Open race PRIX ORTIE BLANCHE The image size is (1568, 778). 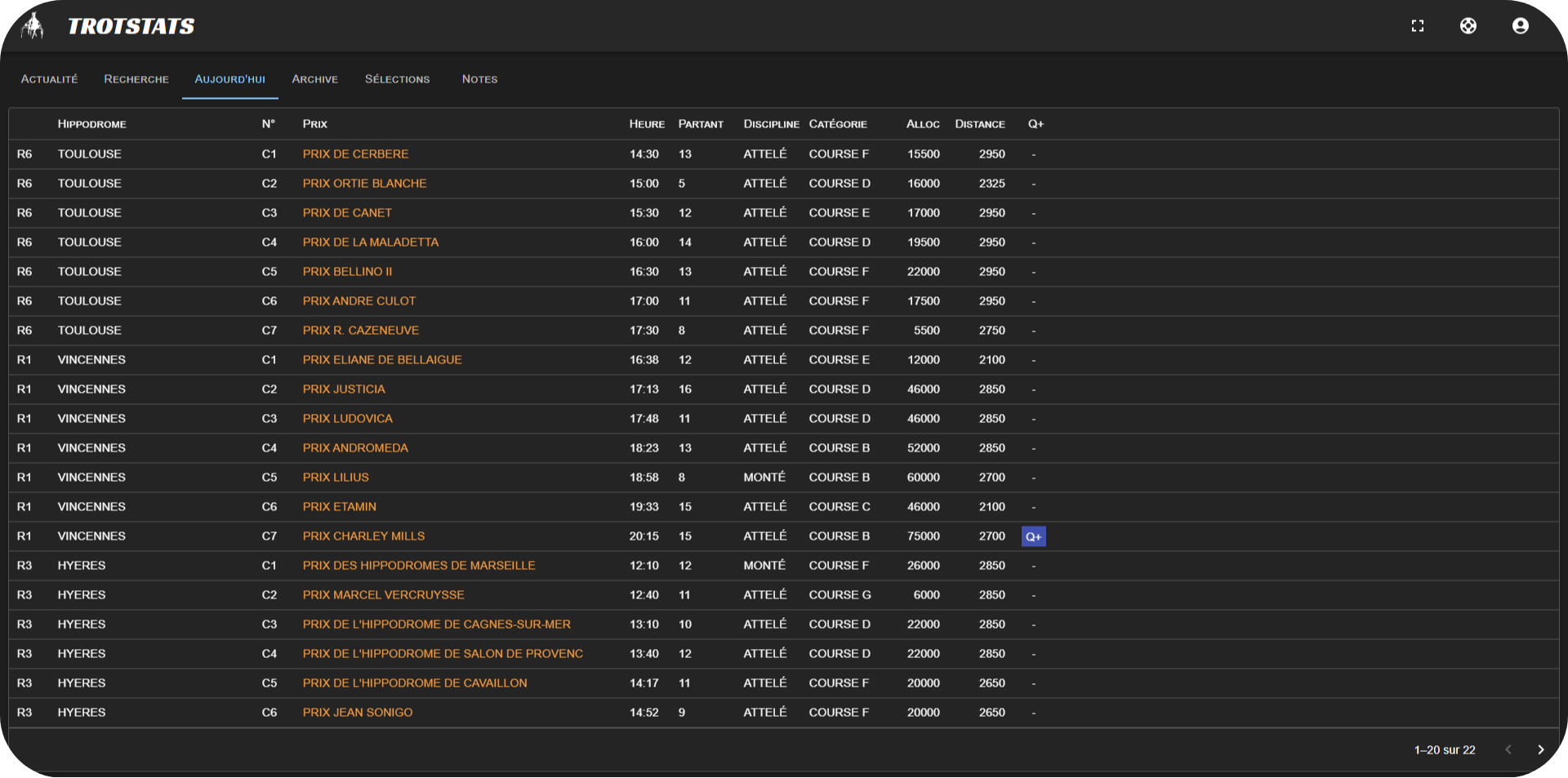click(x=364, y=184)
